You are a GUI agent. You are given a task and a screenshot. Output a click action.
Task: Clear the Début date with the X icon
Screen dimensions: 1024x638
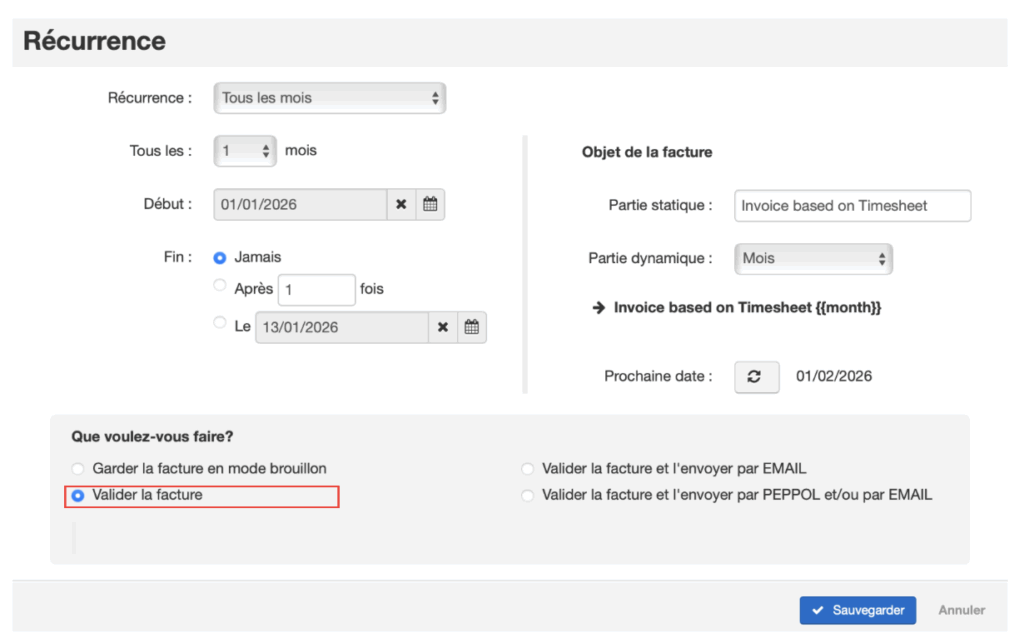coord(401,204)
